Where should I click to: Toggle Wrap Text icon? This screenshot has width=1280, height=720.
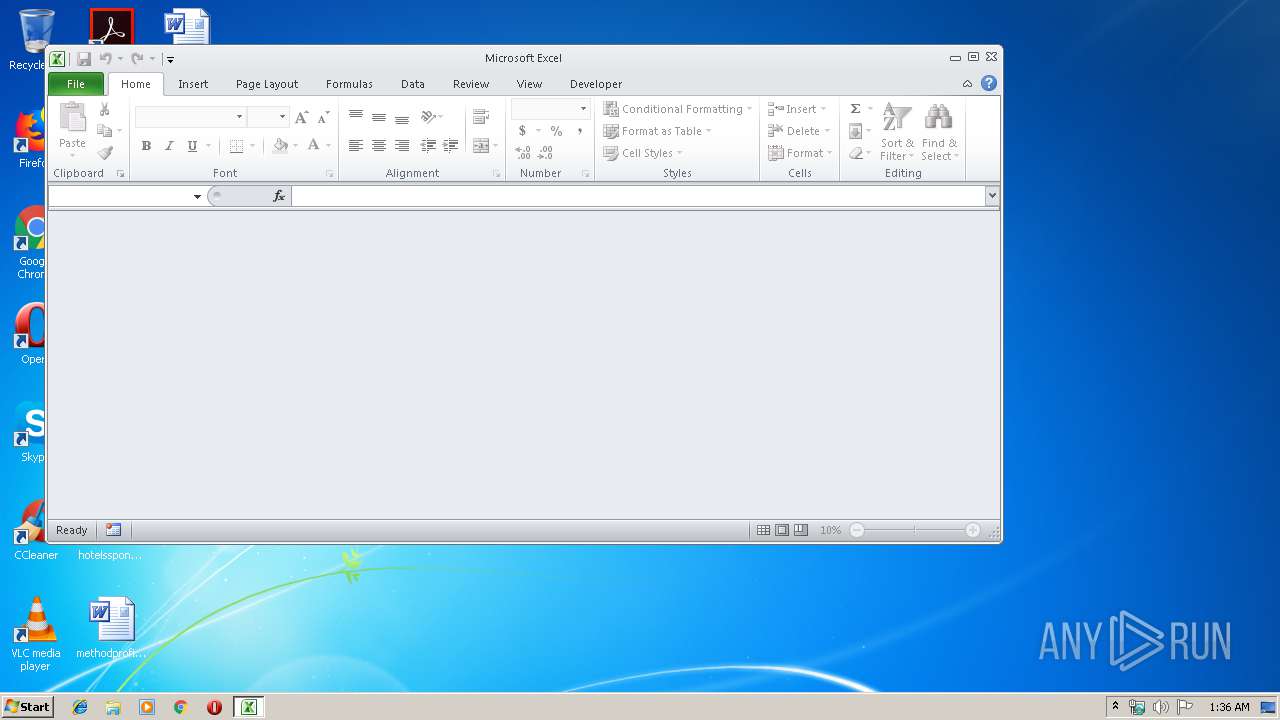[x=481, y=117]
